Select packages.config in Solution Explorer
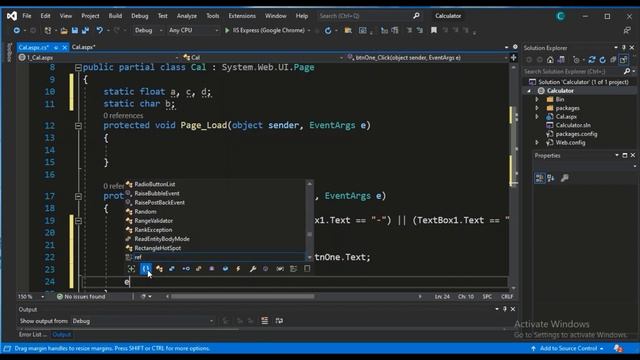The height and width of the screenshot is (360, 640). click(576, 134)
